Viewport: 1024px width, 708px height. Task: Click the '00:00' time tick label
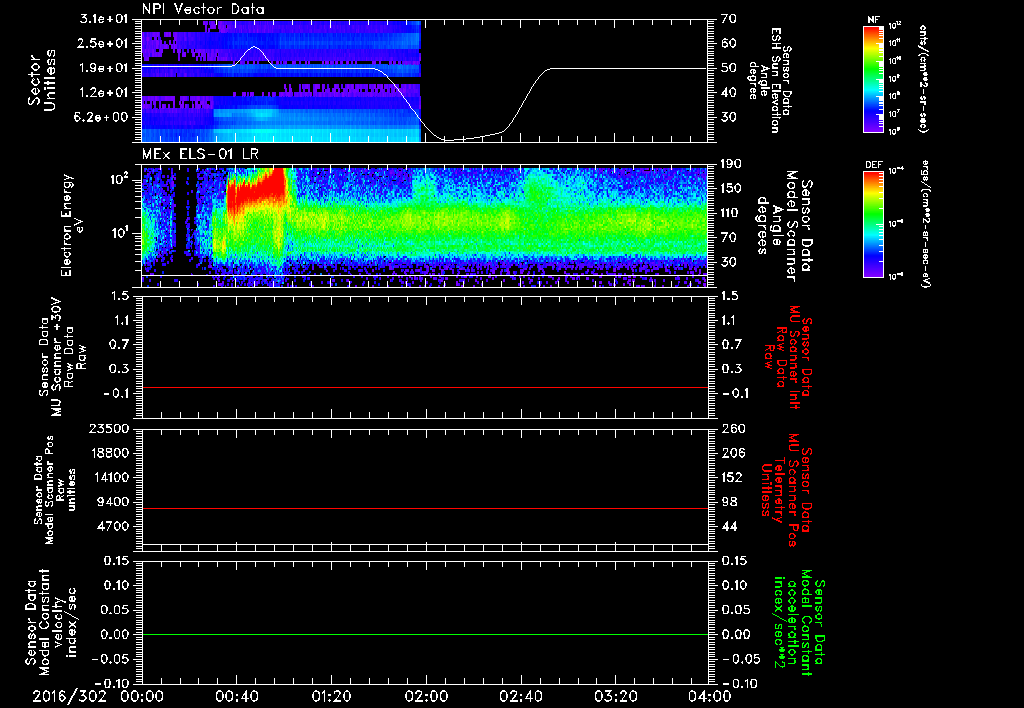(x=142, y=696)
